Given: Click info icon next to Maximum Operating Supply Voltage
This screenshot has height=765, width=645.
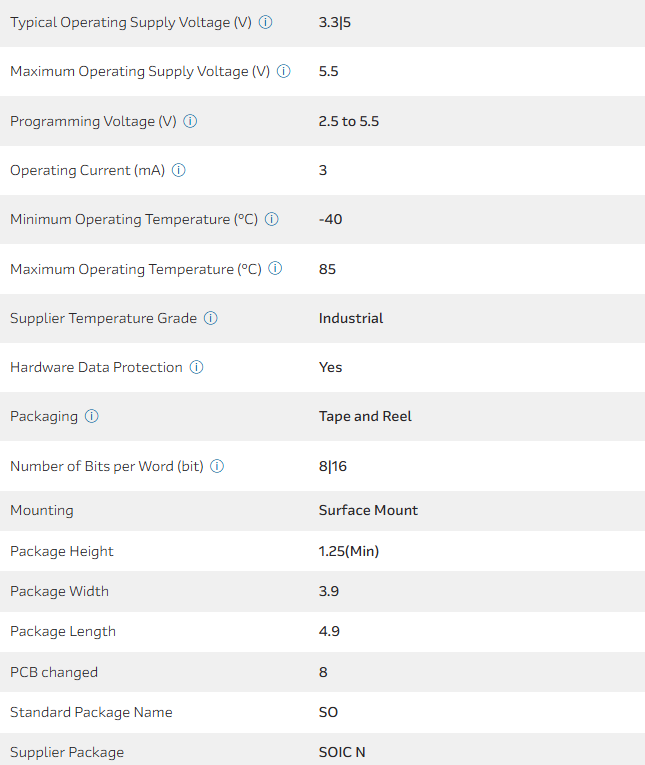Looking at the screenshot, I should point(284,71).
